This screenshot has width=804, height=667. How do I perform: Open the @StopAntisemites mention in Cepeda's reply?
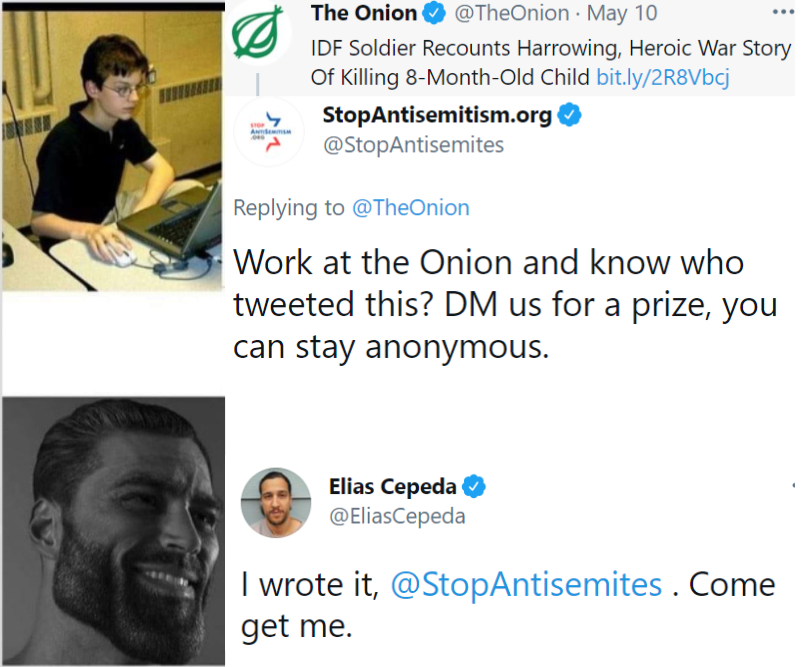tap(527, 584)
